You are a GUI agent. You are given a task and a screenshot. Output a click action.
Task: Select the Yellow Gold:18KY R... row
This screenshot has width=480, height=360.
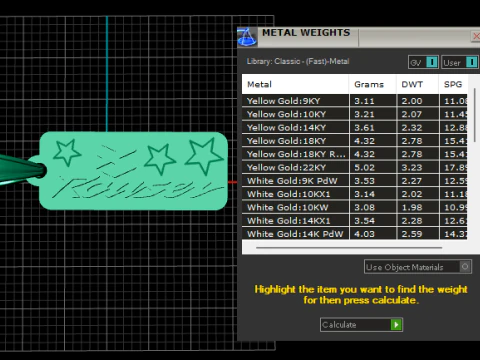click(x=355, y=154)
